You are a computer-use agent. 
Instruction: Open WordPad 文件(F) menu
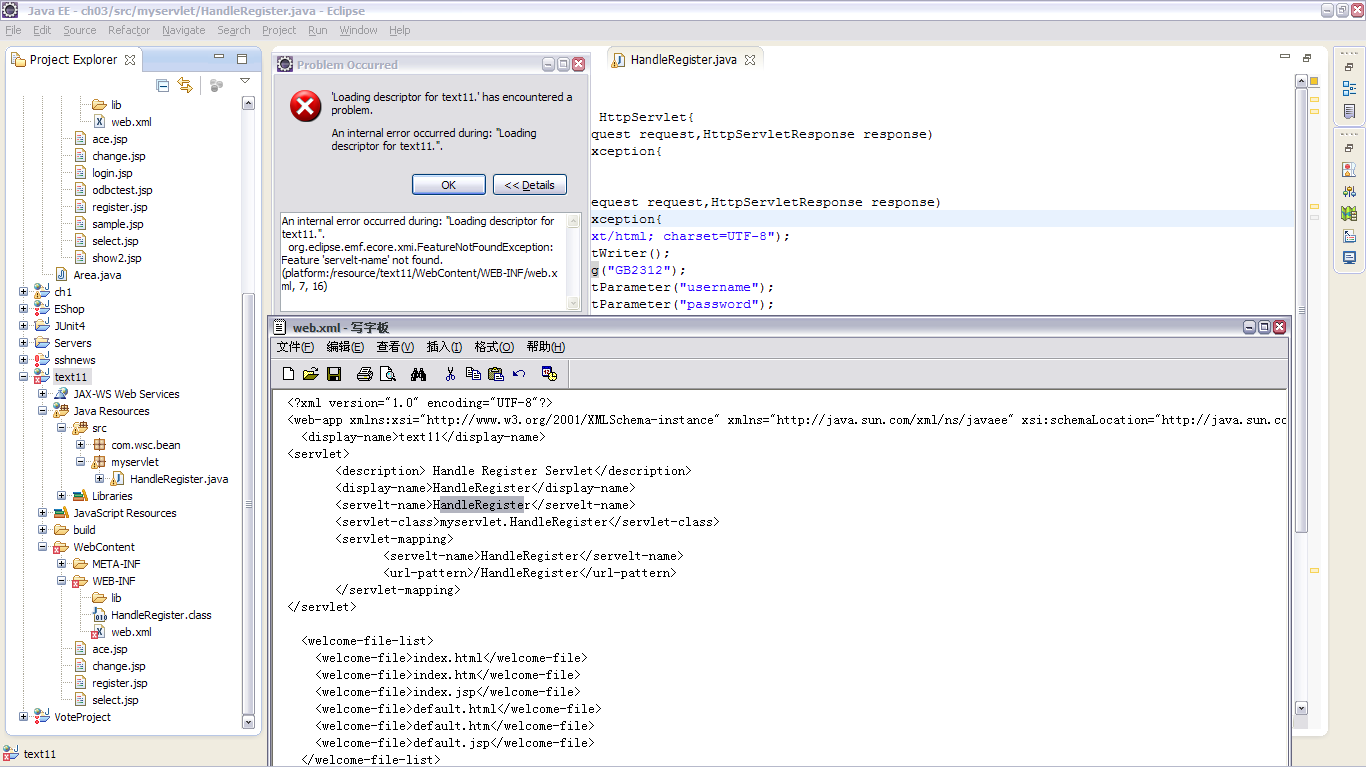coord(295,347)
